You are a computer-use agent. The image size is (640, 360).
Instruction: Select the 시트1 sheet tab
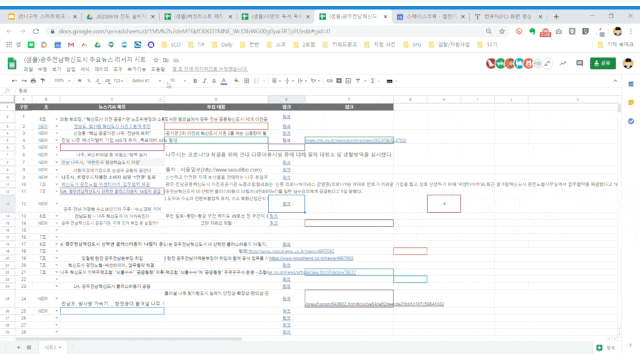tap(52, 347)
